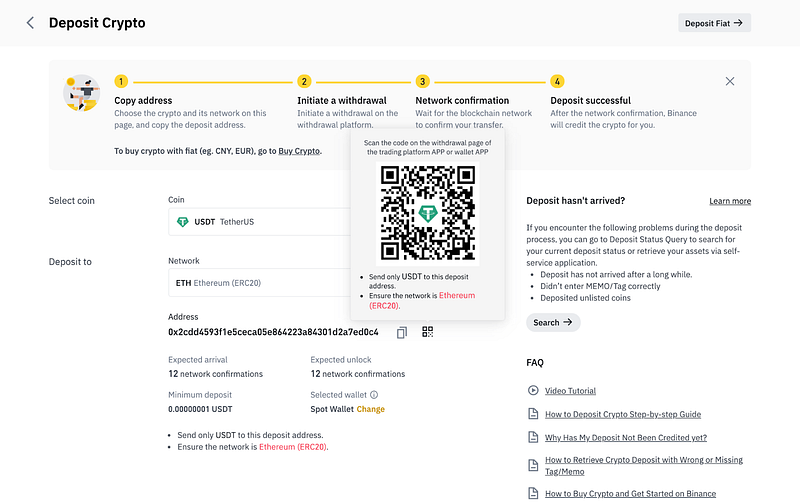This screenshot has width=800, height=504.
Task: Click the Tether logo in coin field
Action: point(183,222)
